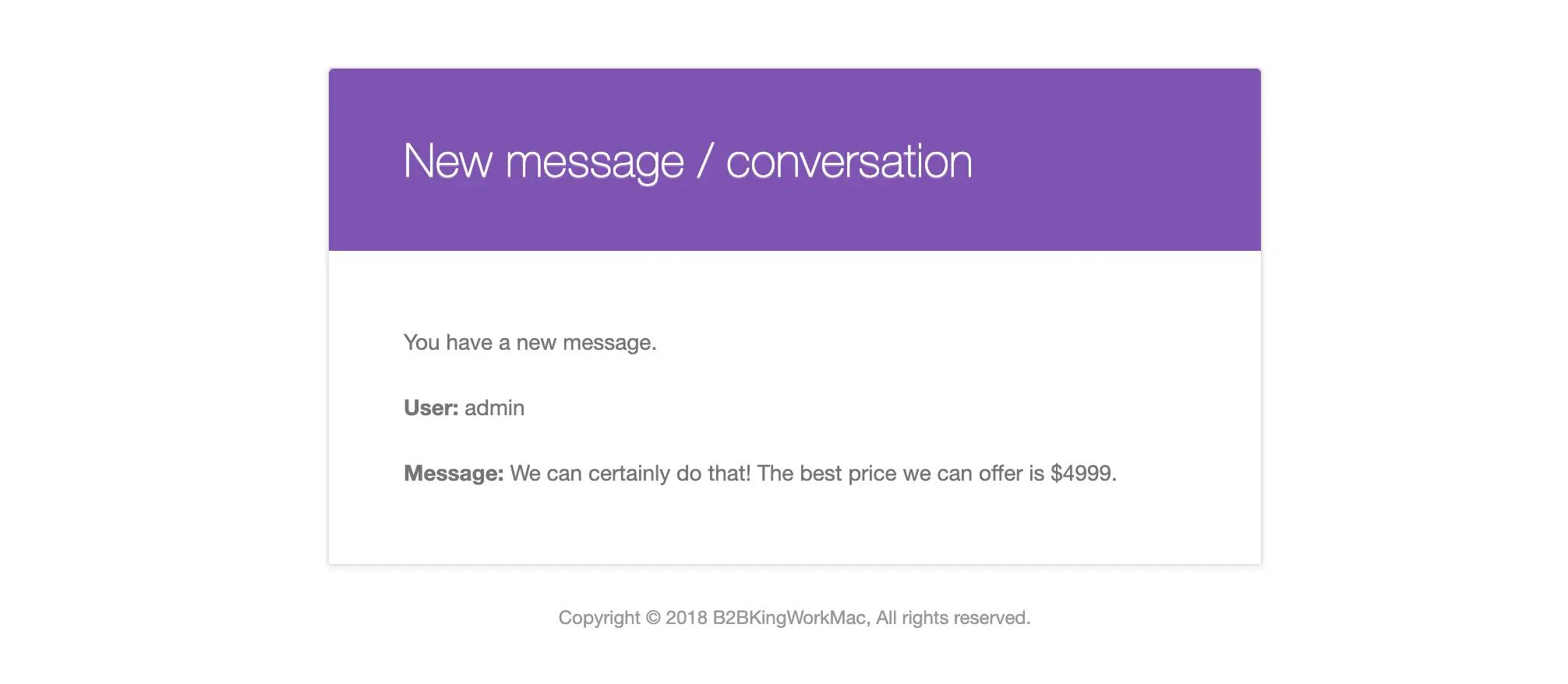The image size is (1568, 684).
Task: Click the year "2018" in the footer
Action: pyautogui.click(x=687, y=618)
